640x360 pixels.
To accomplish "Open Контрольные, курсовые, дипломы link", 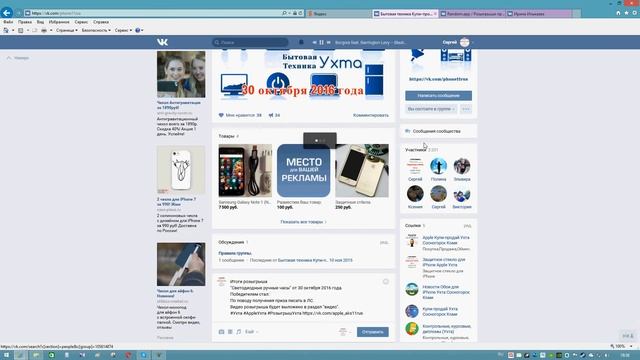I will pos(447,329).
